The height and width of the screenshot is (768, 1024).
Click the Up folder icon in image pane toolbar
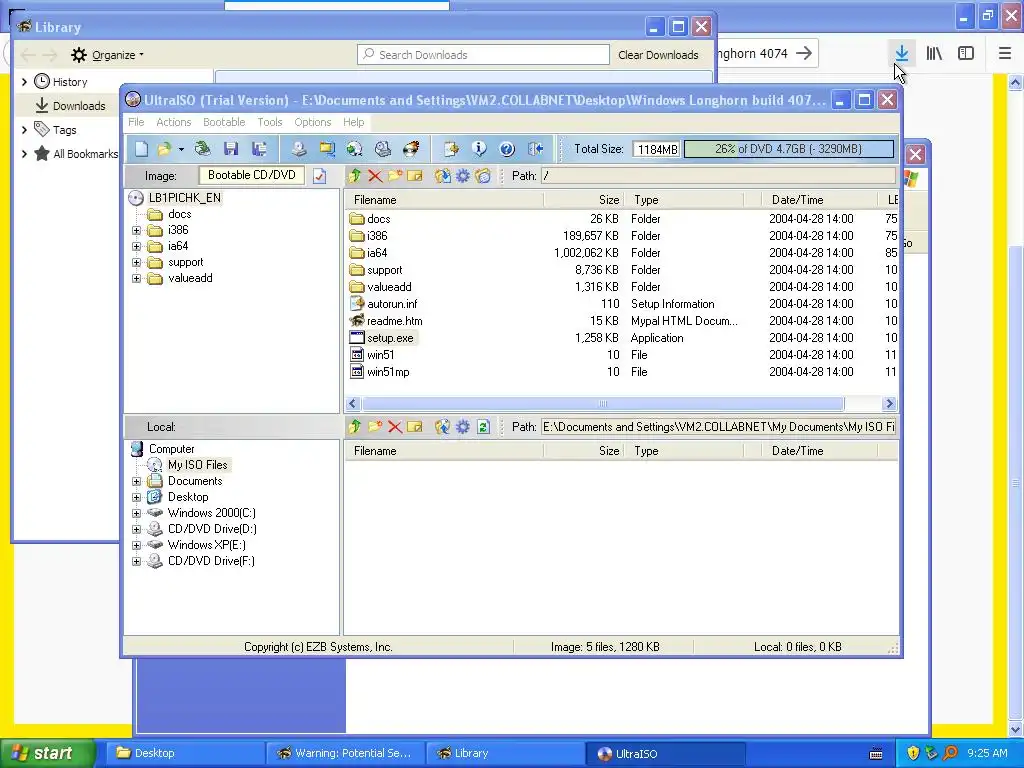(x=355, y=176)
